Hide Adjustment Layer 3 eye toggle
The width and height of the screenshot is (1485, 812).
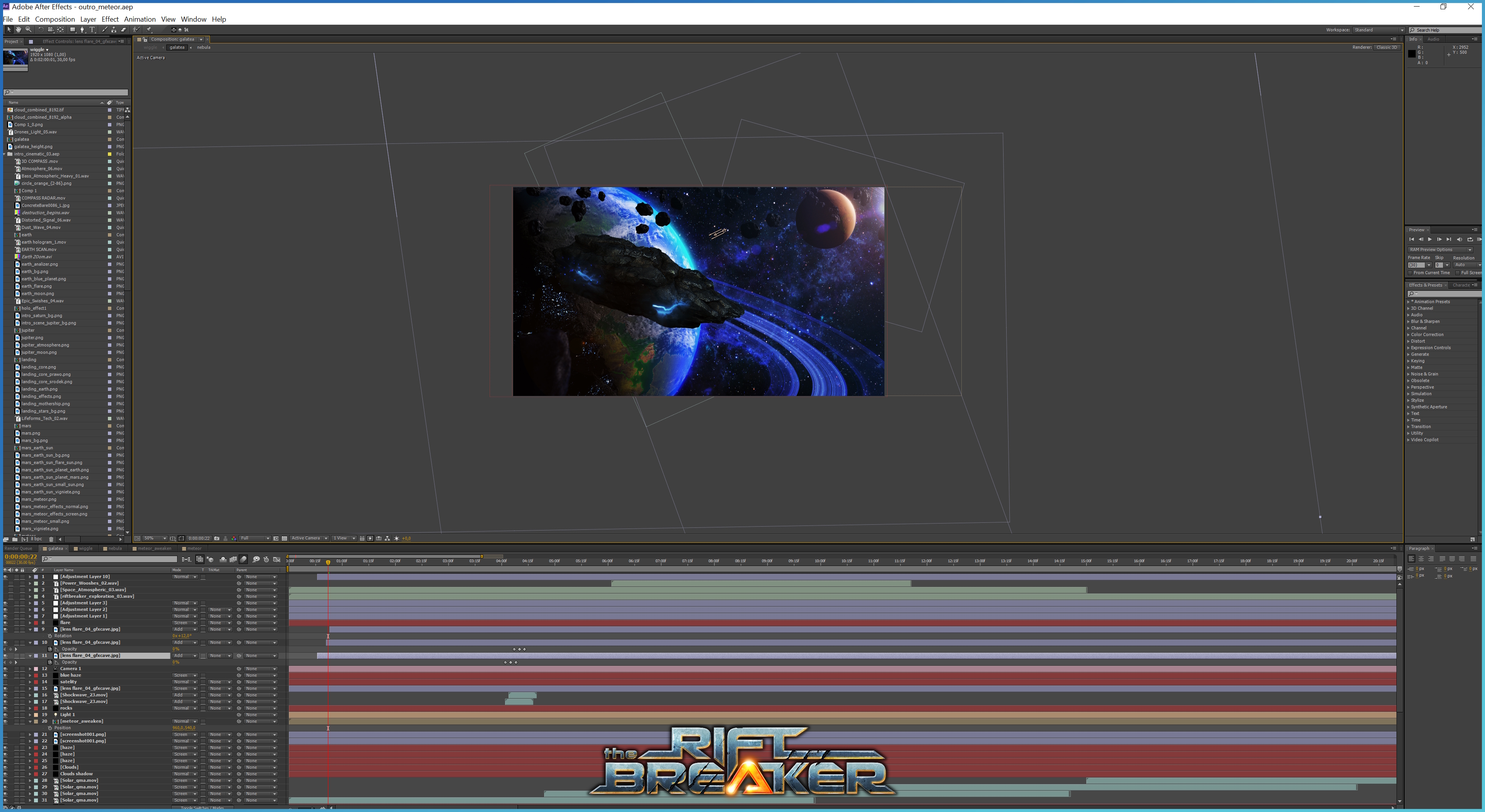point(5,603)
